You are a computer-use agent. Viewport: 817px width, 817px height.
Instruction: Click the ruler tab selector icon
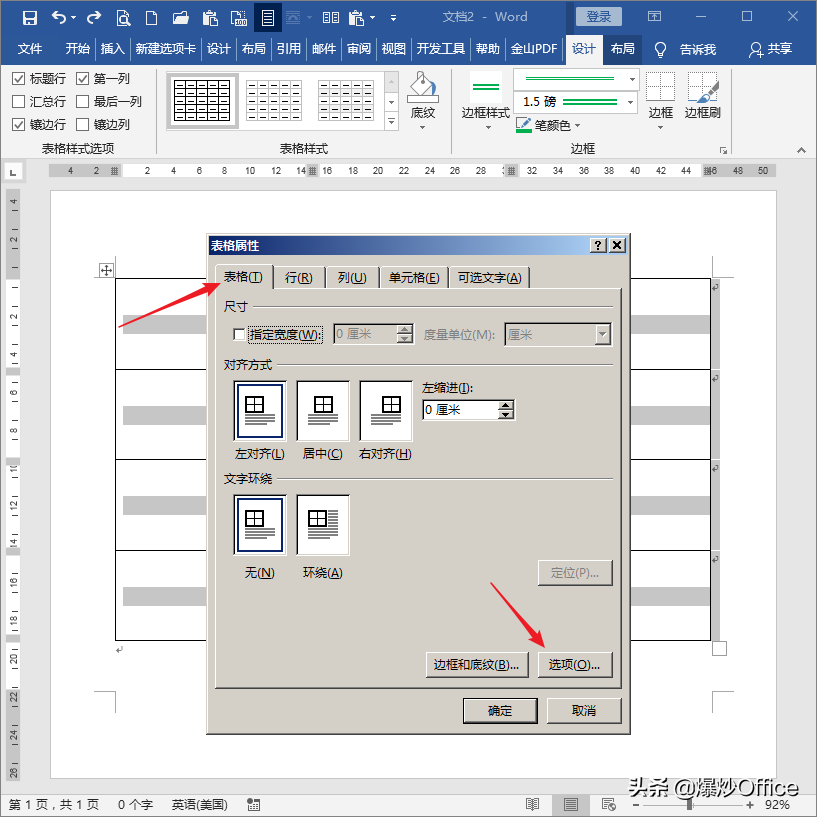point(13,171)
